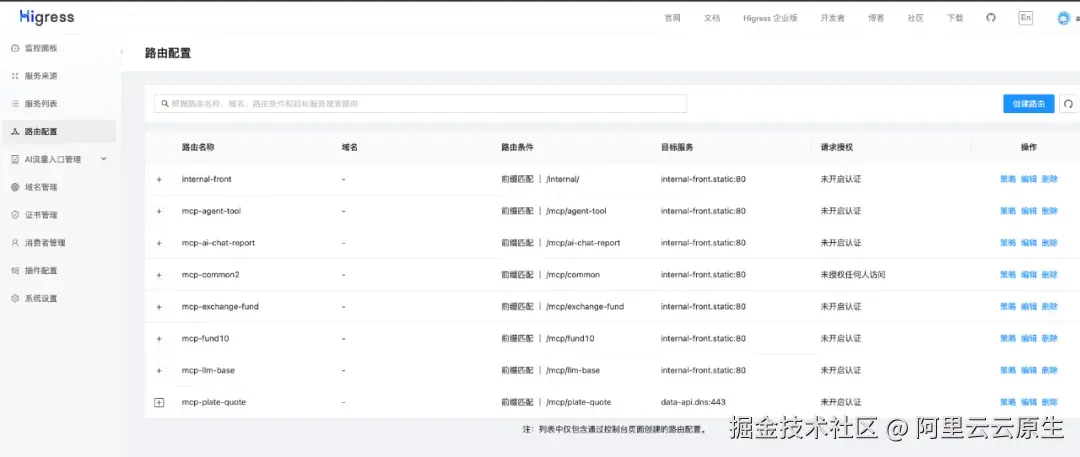Open the user avatar menu
1080x457 pixels.
coord(1063,19)
